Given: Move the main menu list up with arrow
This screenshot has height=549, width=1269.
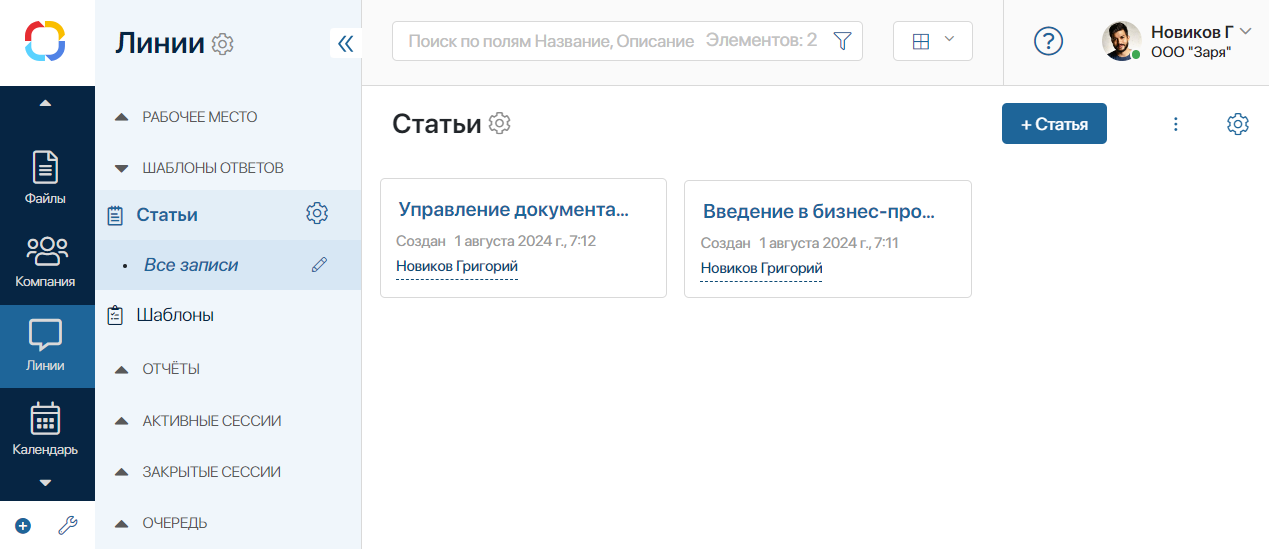Looking at the screenshot, I should tap(46, 103).
